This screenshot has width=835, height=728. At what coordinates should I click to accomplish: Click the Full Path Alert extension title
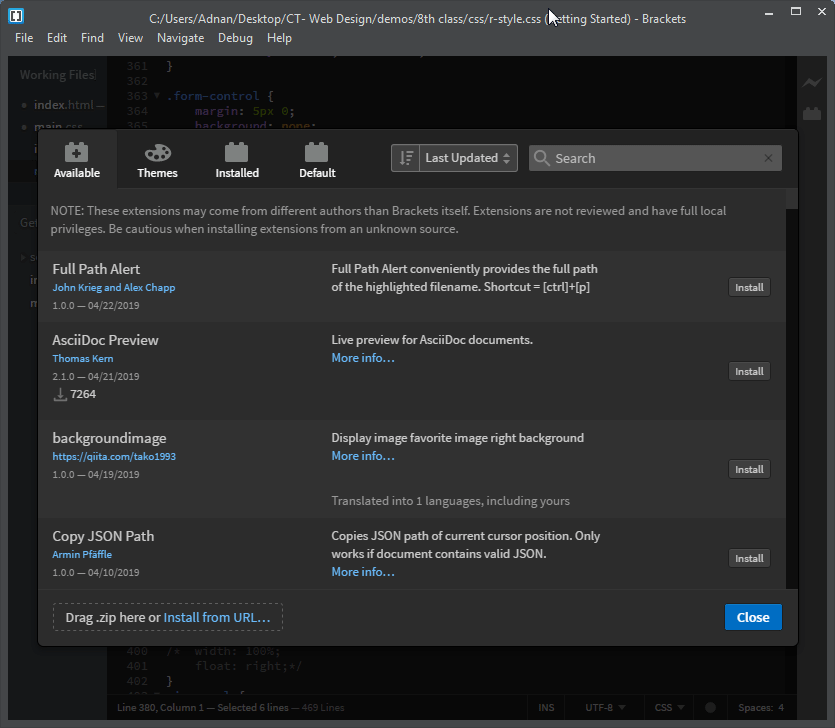coord(96,269)
